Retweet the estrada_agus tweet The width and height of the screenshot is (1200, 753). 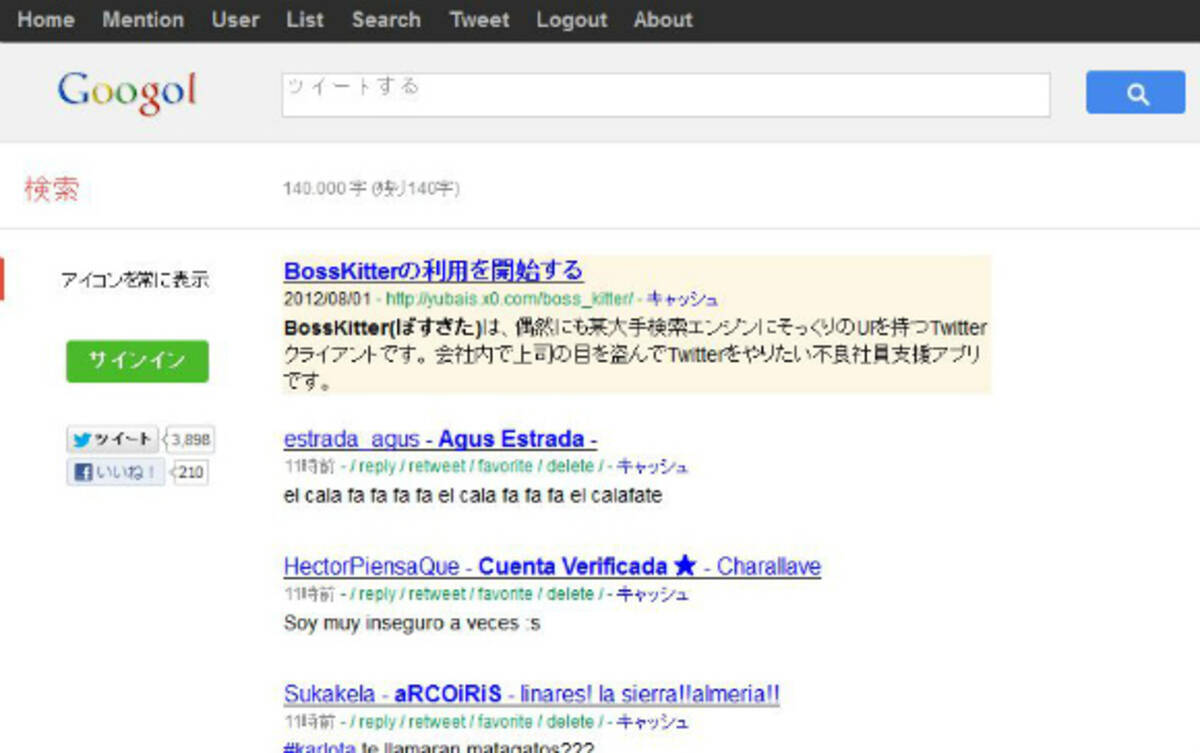437,466
